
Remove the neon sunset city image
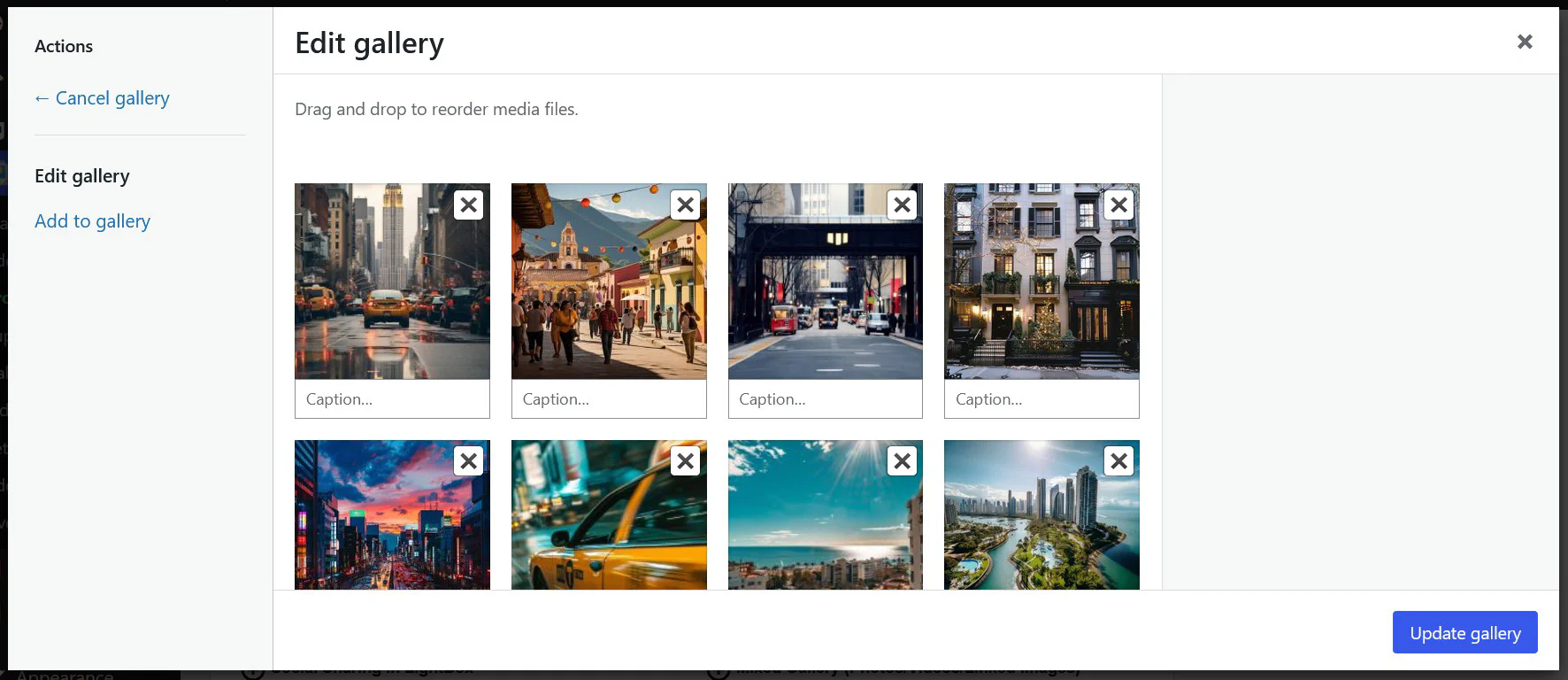click(469, 461)
